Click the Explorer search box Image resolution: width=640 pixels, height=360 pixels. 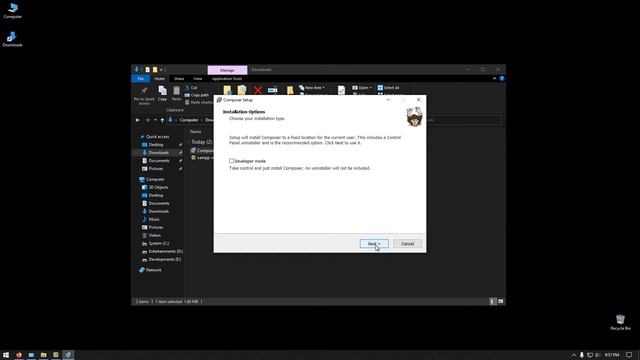[463, 120]
